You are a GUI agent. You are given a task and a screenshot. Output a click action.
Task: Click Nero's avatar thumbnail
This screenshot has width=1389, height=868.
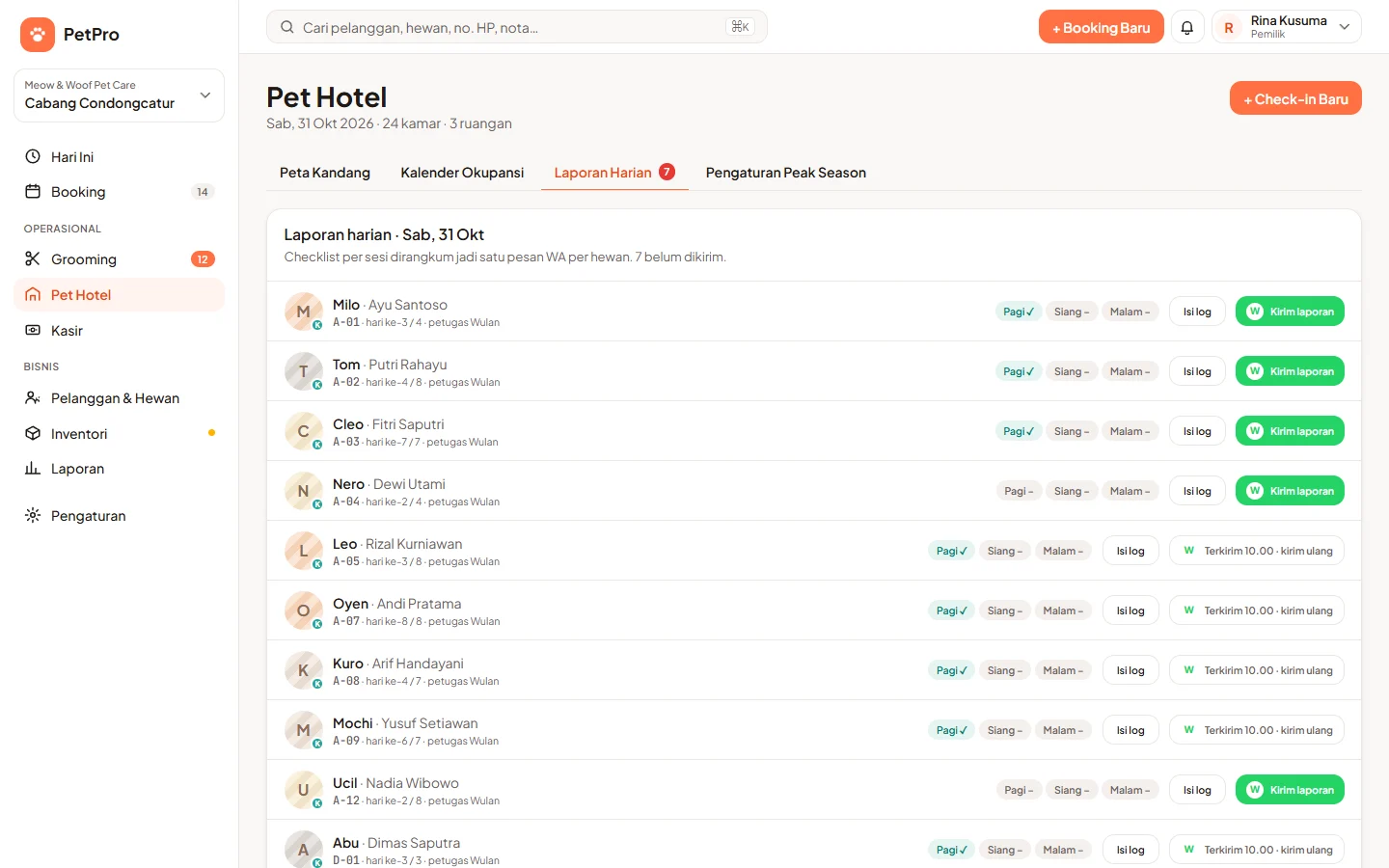coord(304,491)
